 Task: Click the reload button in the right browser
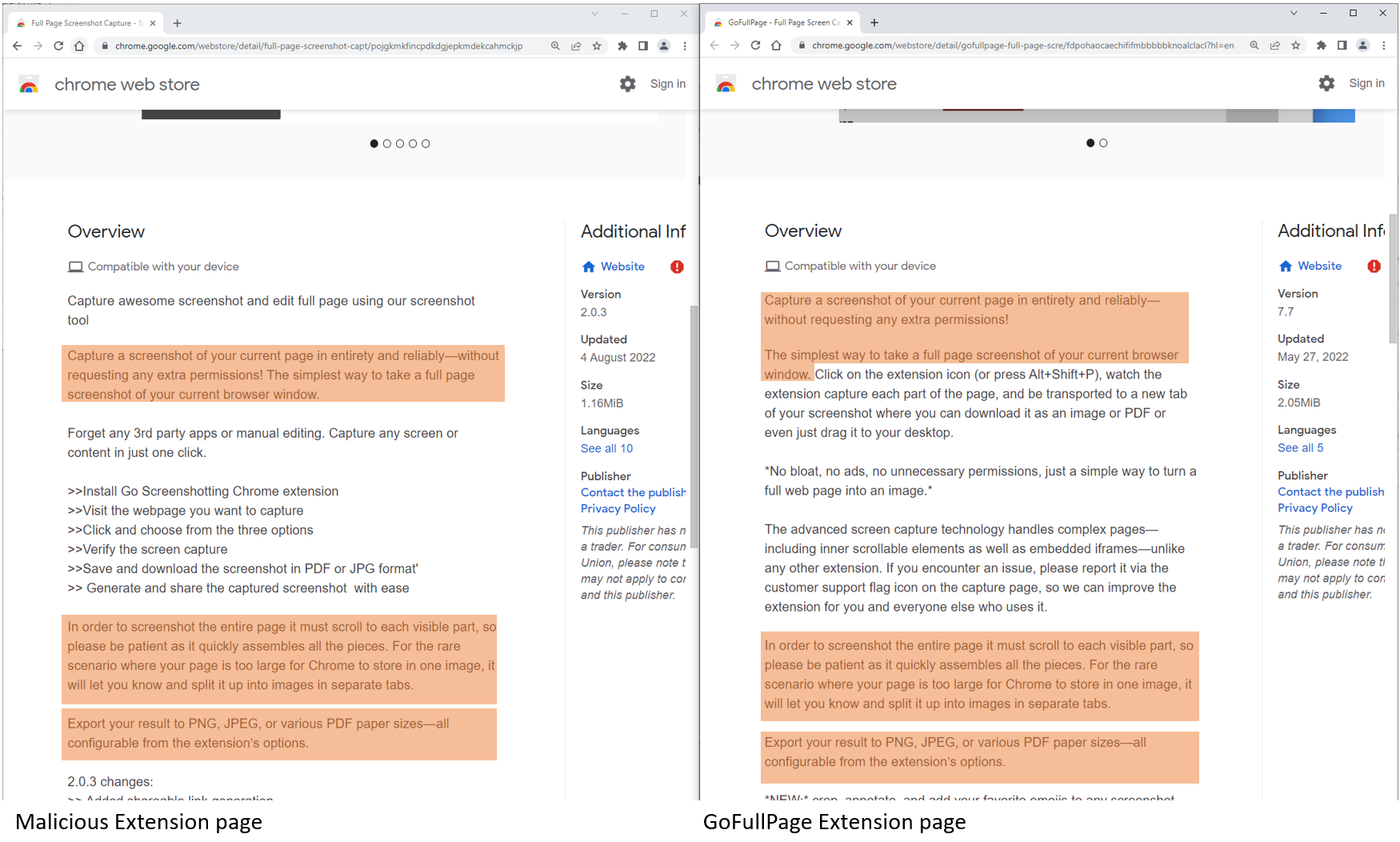755,46
